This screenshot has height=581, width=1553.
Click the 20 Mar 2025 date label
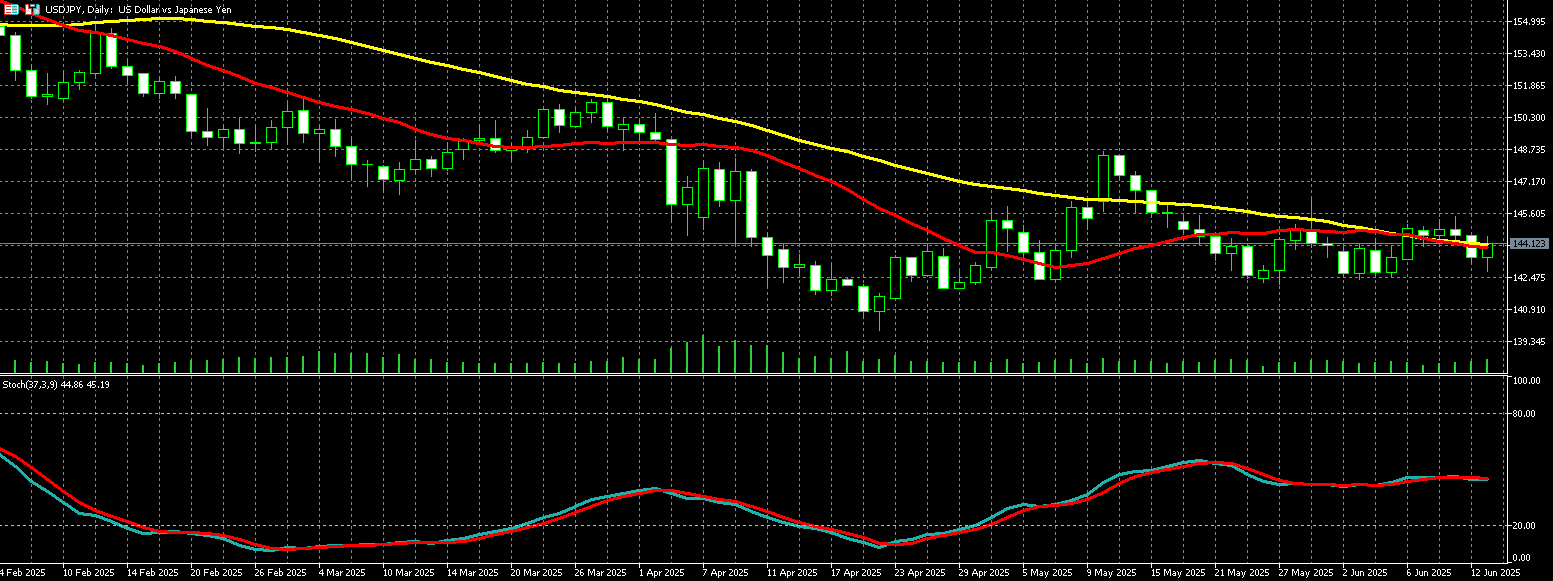[x=536, y=574]
